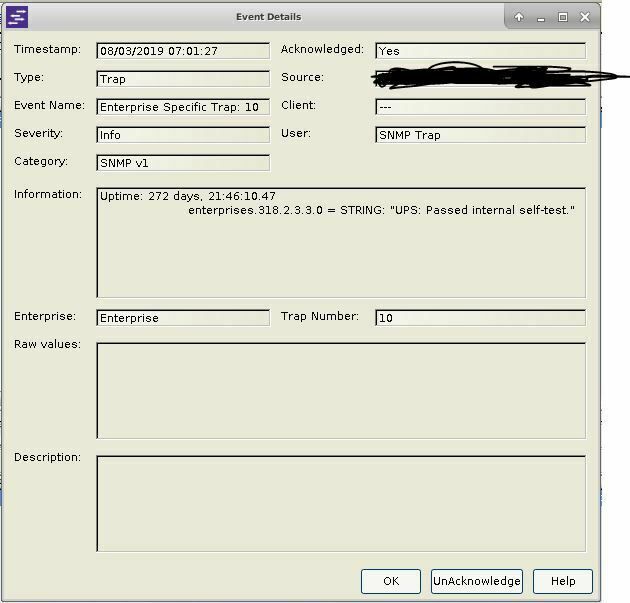Click the Category field showing SNMP v1
Image resolution: width=630 pixels, height=603 pixels.
tap(183, 163)
